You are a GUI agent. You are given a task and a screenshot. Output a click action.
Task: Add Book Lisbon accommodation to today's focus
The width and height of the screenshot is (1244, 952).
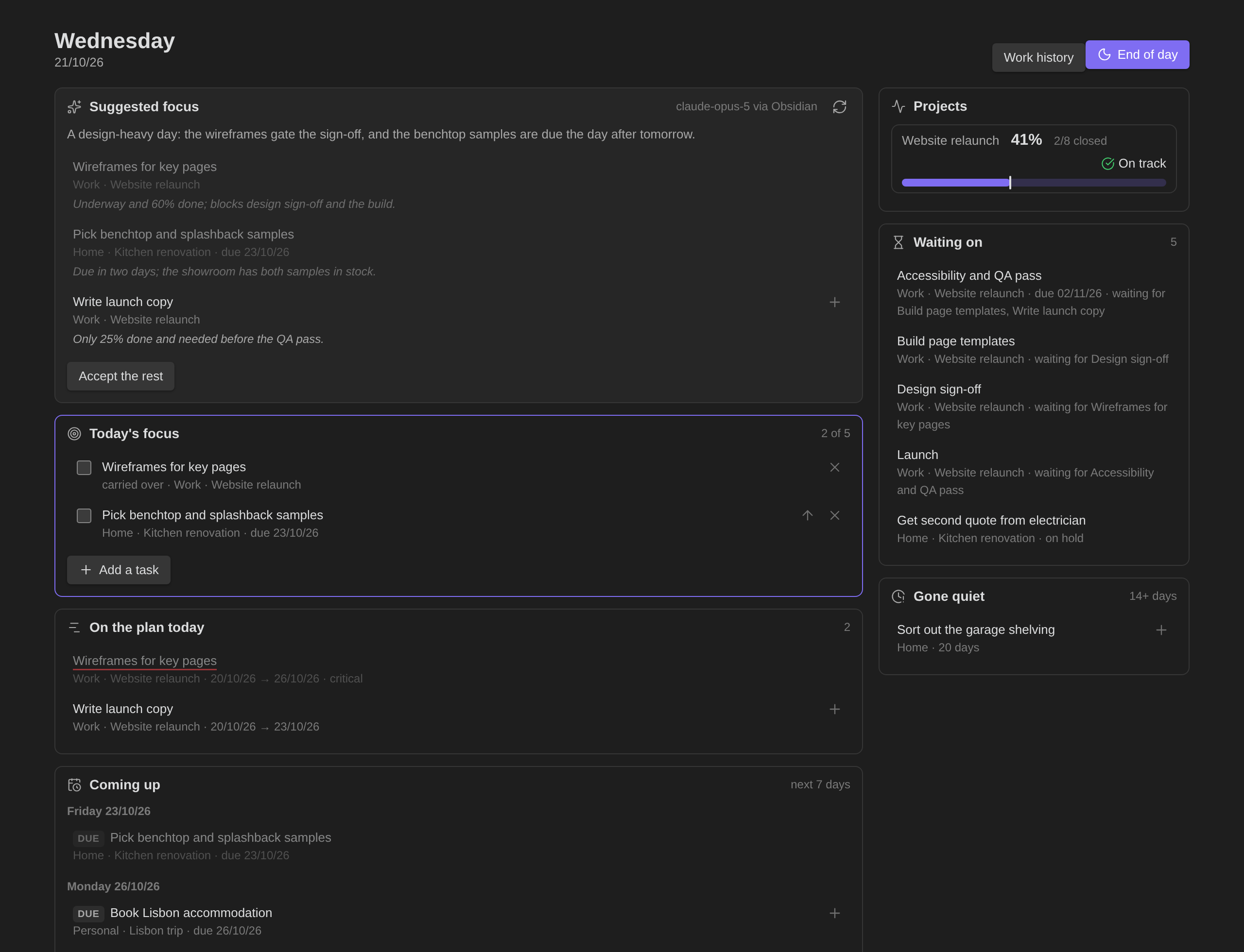(x=835, y=913)
